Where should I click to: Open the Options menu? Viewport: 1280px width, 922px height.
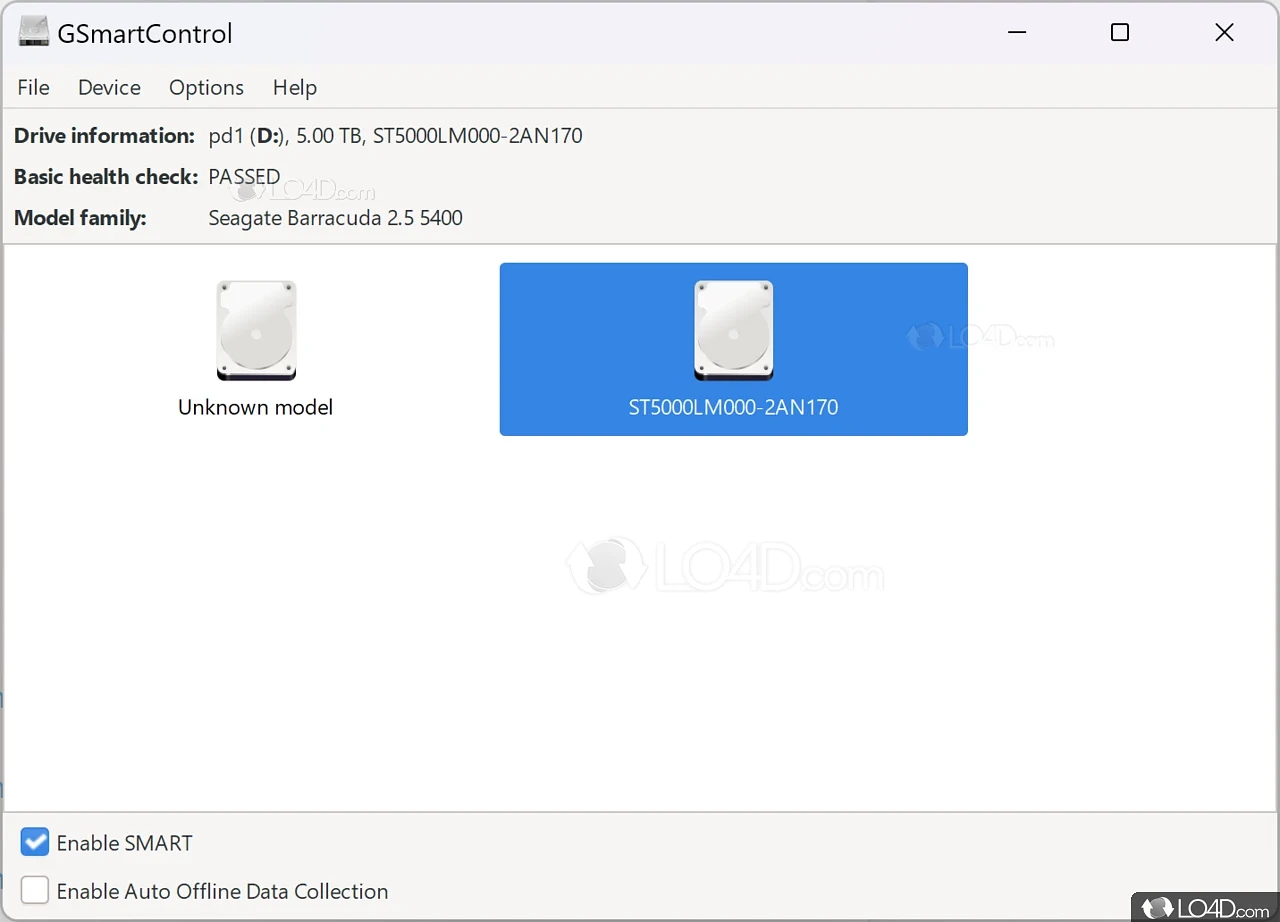click(206, 88)
